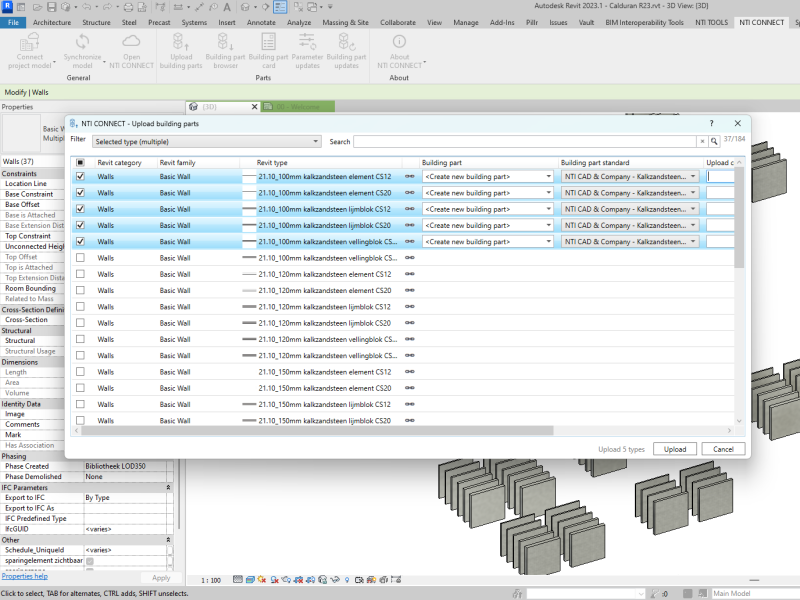Print the view with the printer icon

[129, 7]
